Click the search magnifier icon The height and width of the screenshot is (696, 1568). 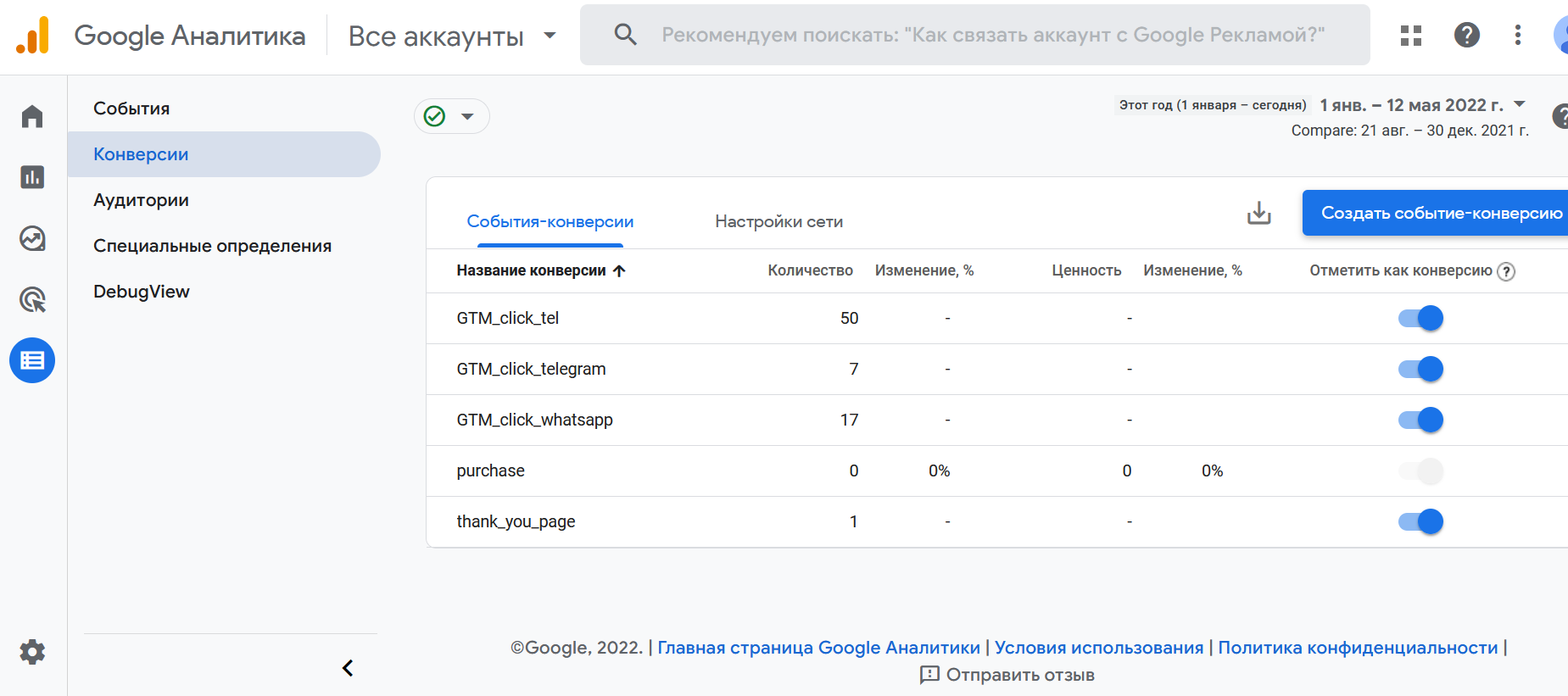[x=625, y=35]
